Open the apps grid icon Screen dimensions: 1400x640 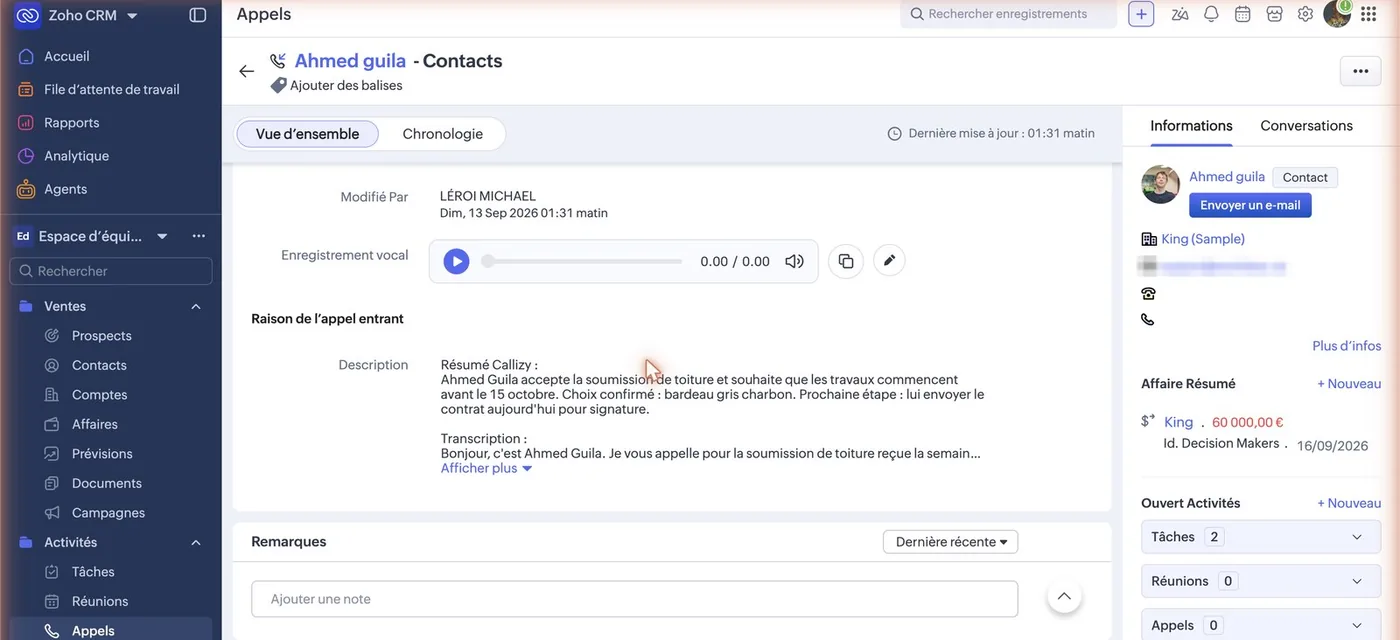pos(1368,14)
